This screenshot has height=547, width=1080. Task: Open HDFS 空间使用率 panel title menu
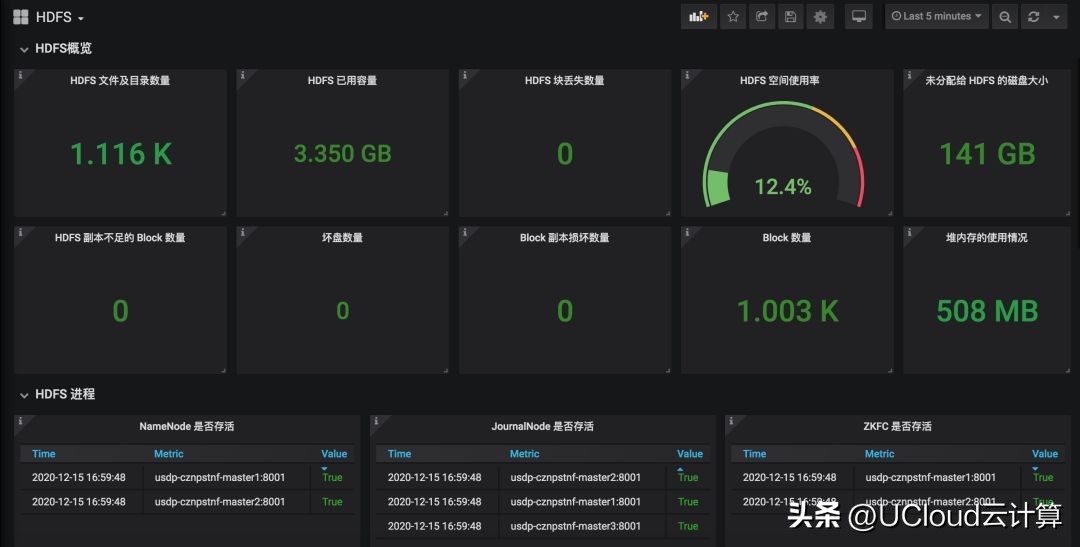click(780, 81)
